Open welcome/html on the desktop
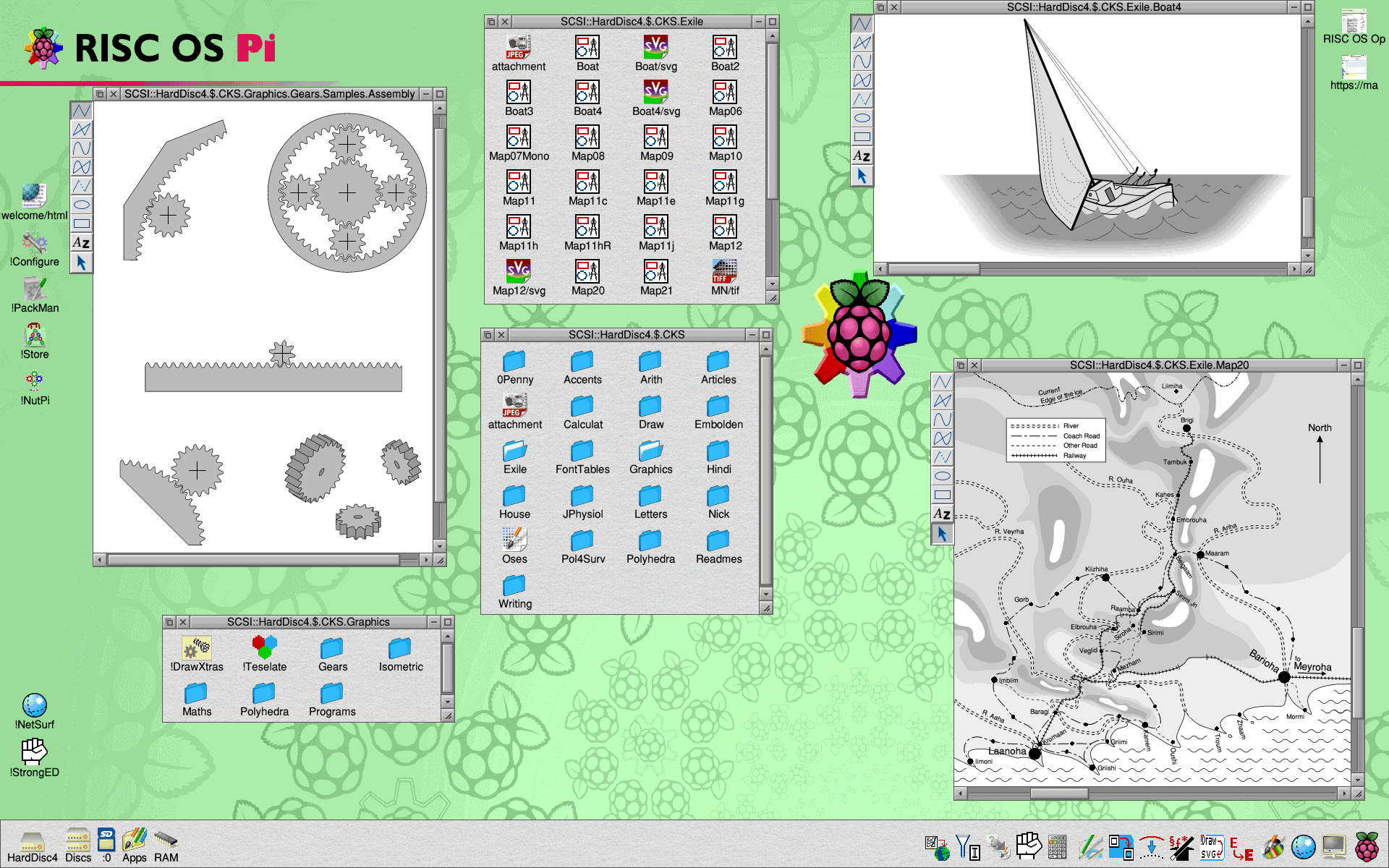Screen dimensions: 1389x868 point(35,203)
